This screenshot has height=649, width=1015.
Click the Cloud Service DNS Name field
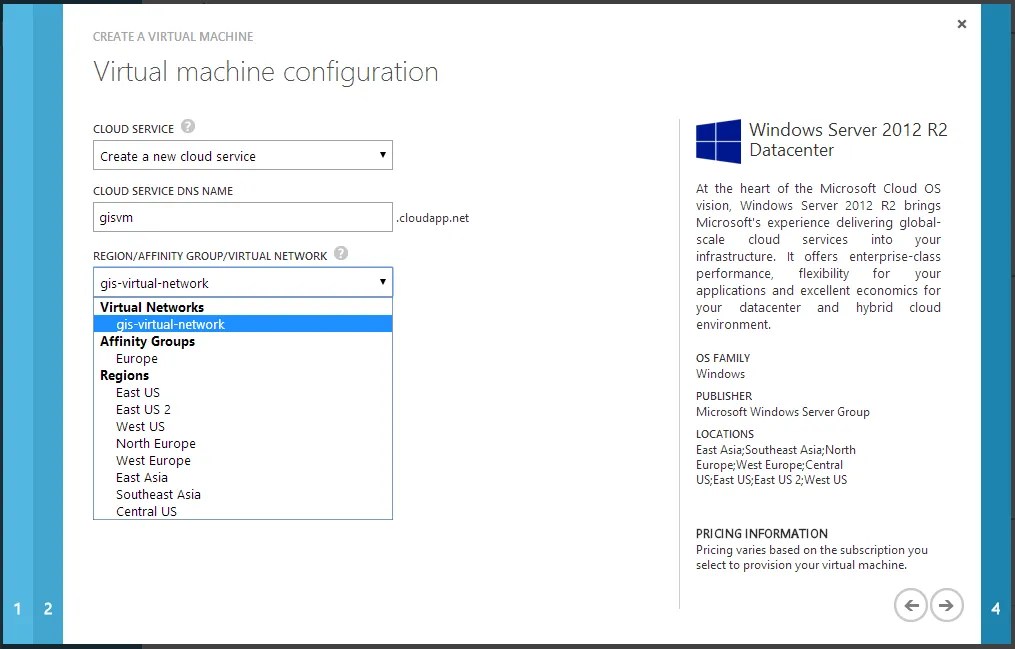point(243,217)
